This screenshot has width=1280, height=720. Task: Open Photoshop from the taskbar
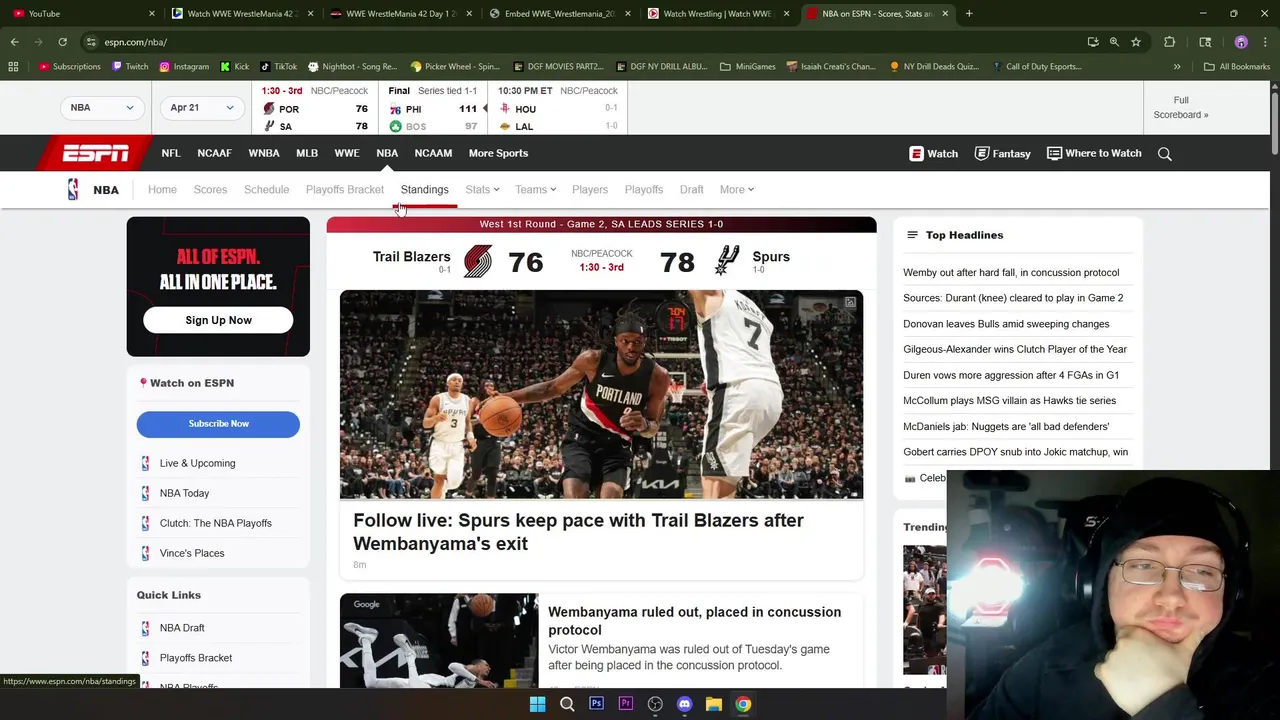click(596, 704)
